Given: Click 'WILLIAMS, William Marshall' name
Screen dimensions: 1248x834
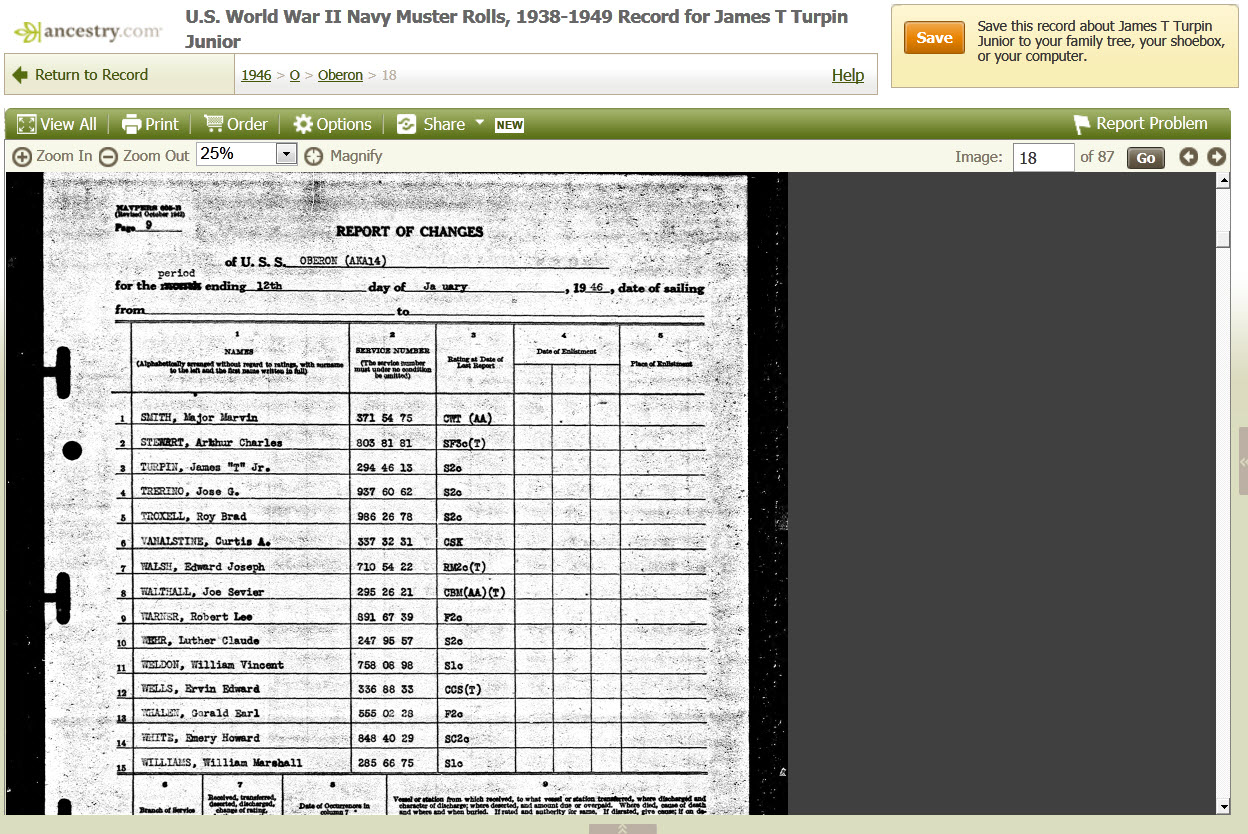Looking at the screenshot, I should coord(221,763).
